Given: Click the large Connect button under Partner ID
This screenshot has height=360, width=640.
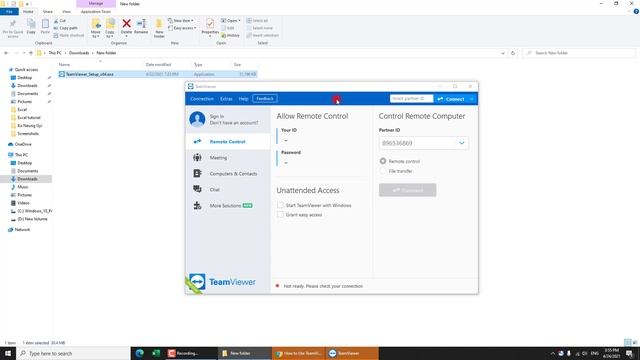Looking at the screenshot, I should (407, 190).
